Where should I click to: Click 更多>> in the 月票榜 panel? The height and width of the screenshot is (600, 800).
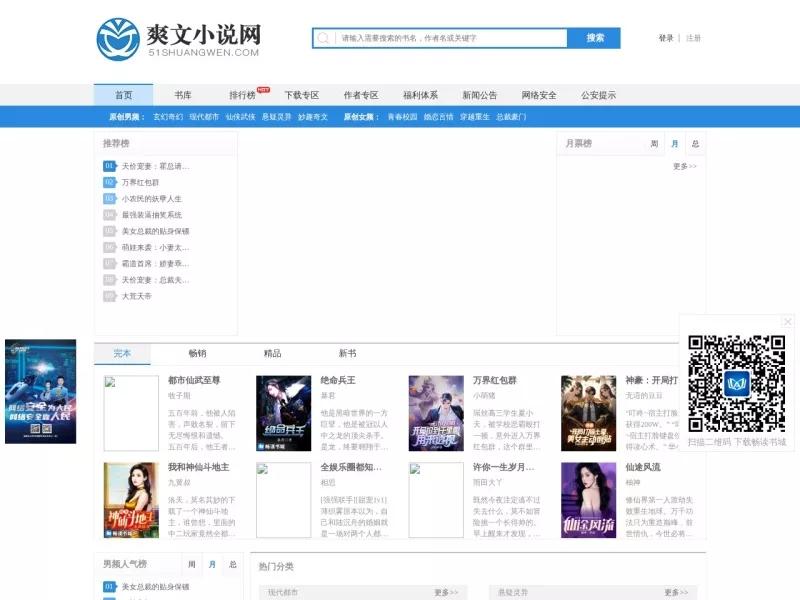[685, 166]
